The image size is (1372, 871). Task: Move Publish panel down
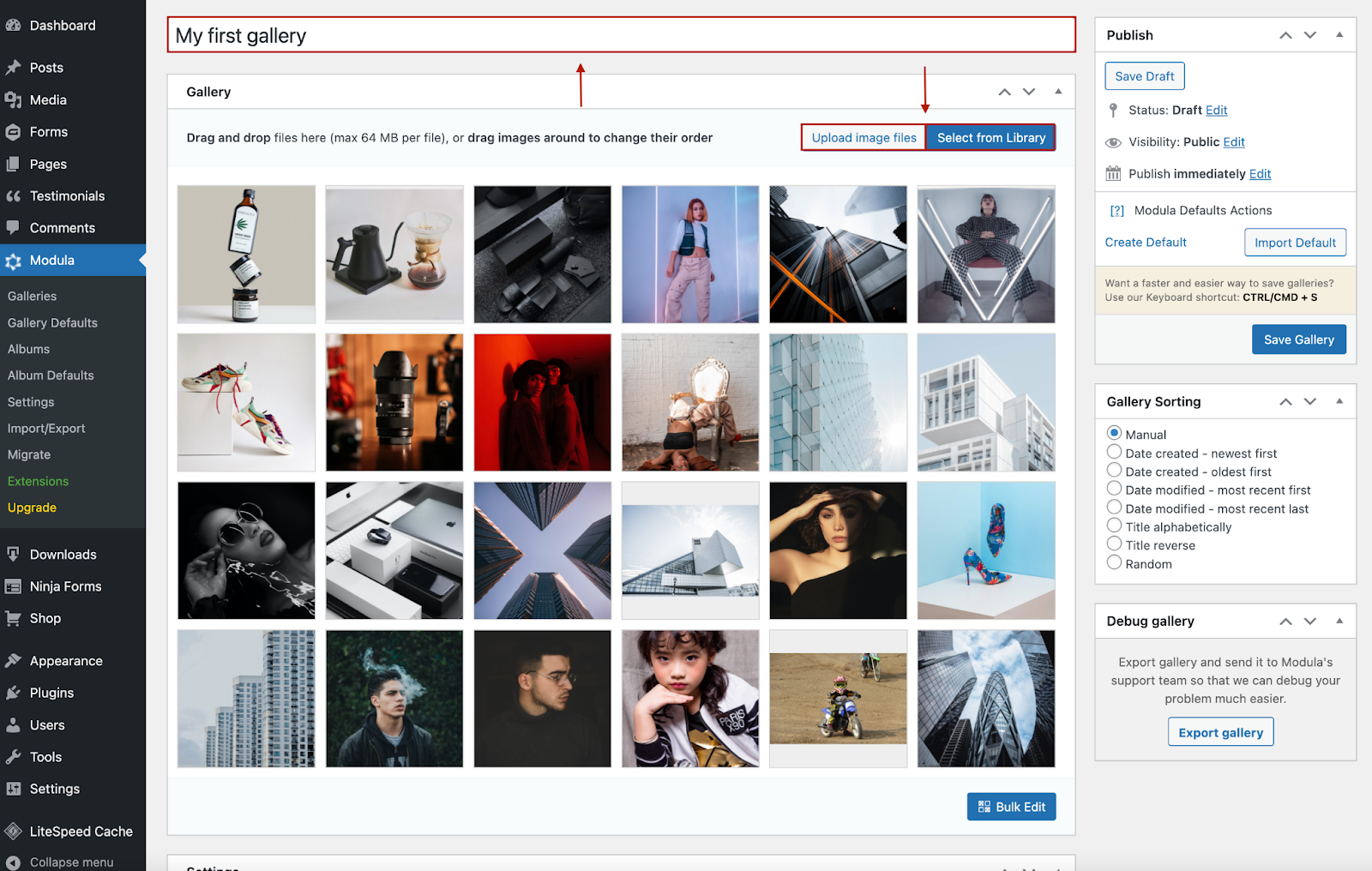(1310, 35)
